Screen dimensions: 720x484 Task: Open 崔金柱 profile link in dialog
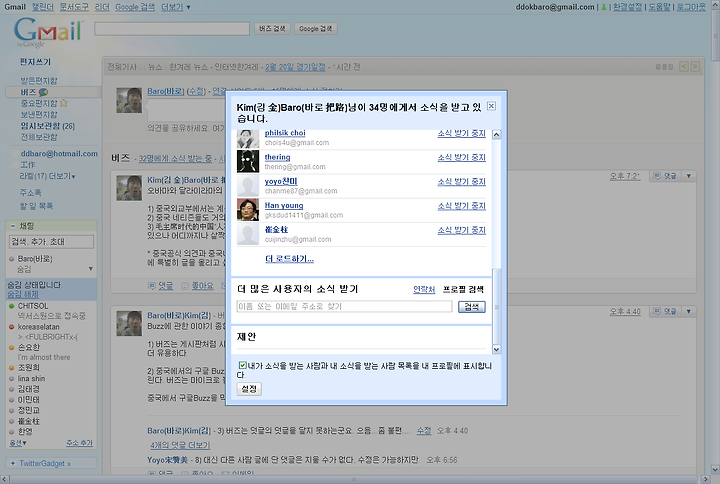[x=276, y=230]
